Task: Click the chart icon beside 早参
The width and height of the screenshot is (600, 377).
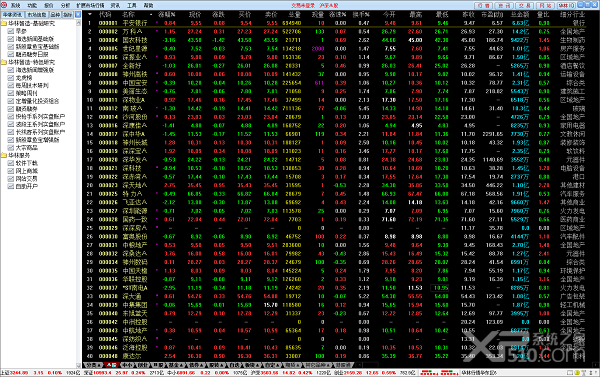Action: pos(11,31)
